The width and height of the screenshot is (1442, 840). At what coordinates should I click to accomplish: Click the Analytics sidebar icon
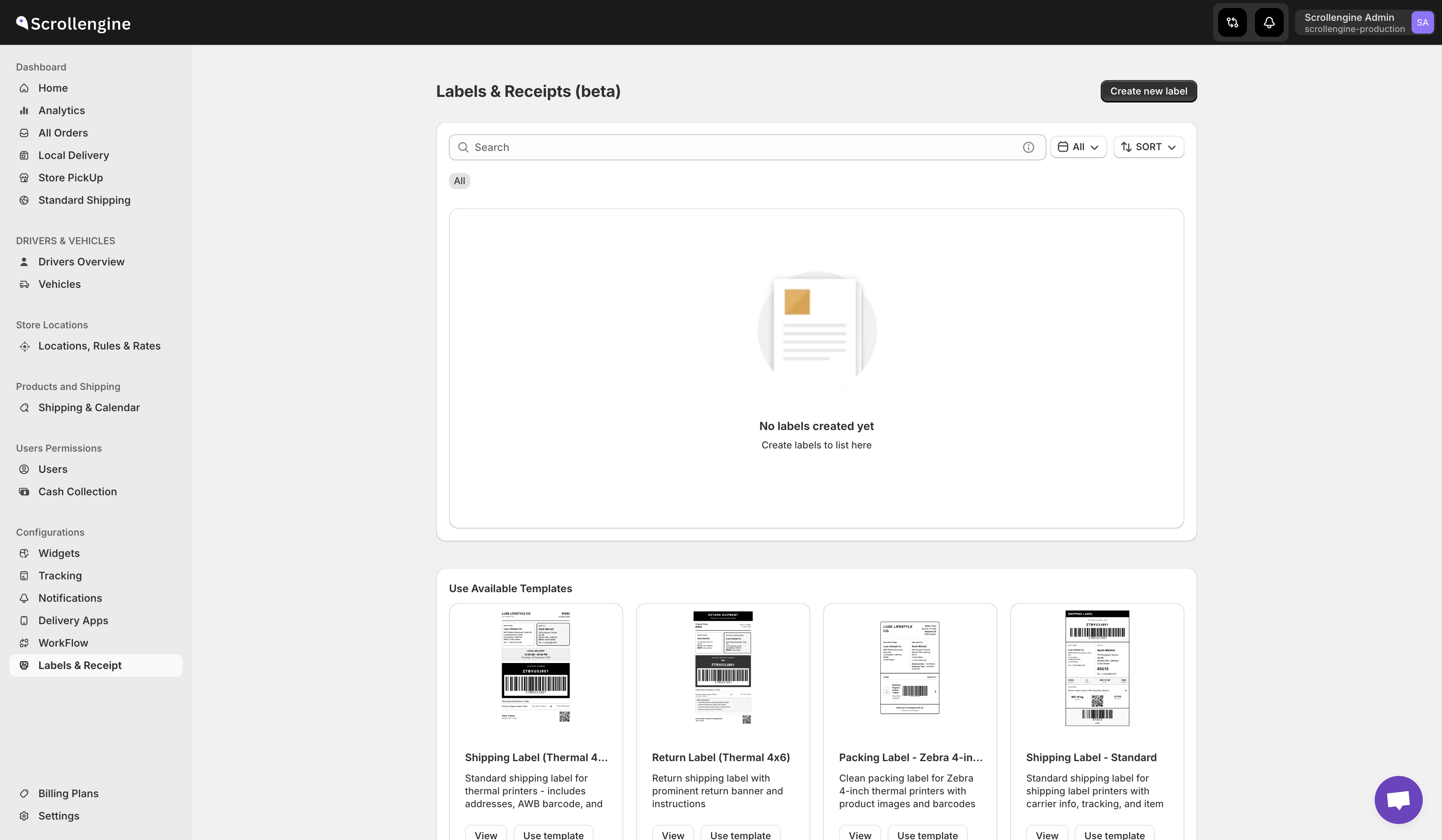[x=24, y=111]
